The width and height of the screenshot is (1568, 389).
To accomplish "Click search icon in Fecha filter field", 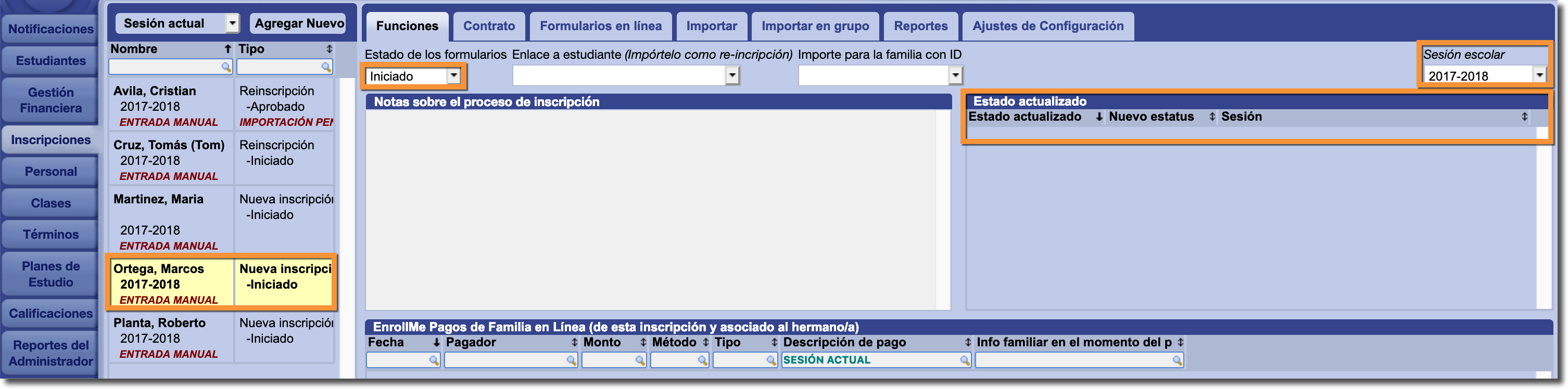I will coord(434,360).
